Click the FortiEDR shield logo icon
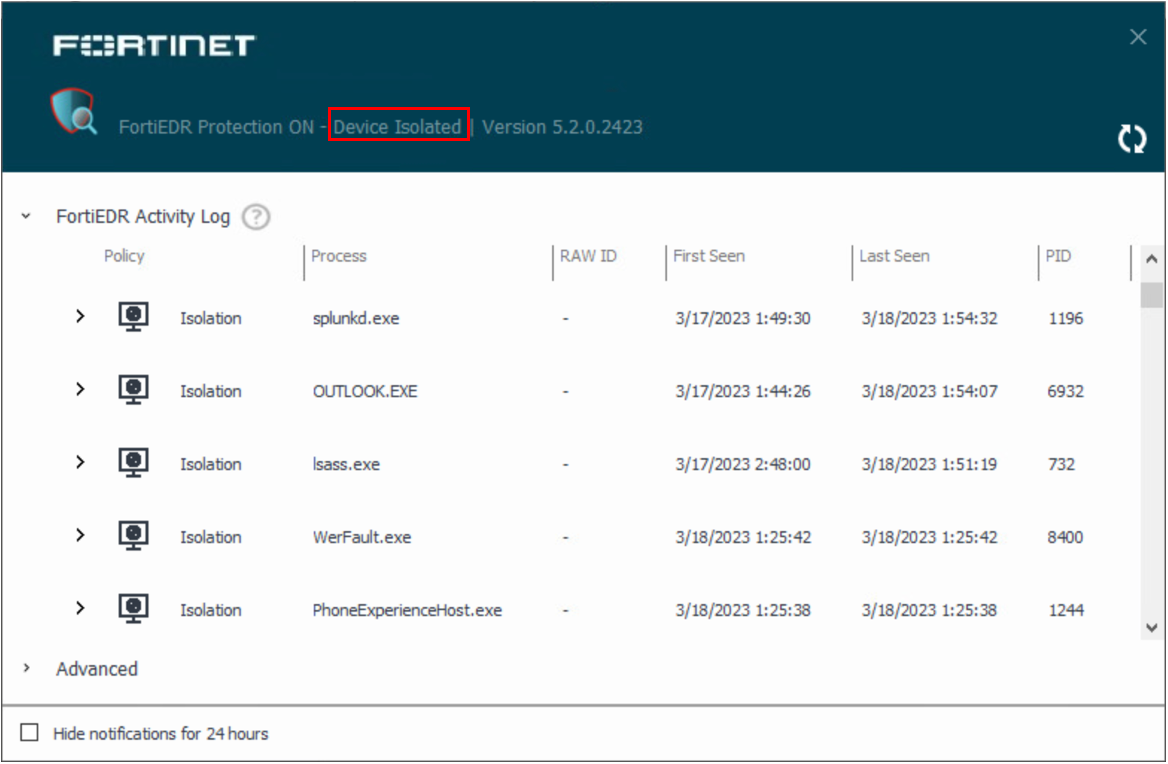Viewport: 1168px width, 764px height. (73, 112)
